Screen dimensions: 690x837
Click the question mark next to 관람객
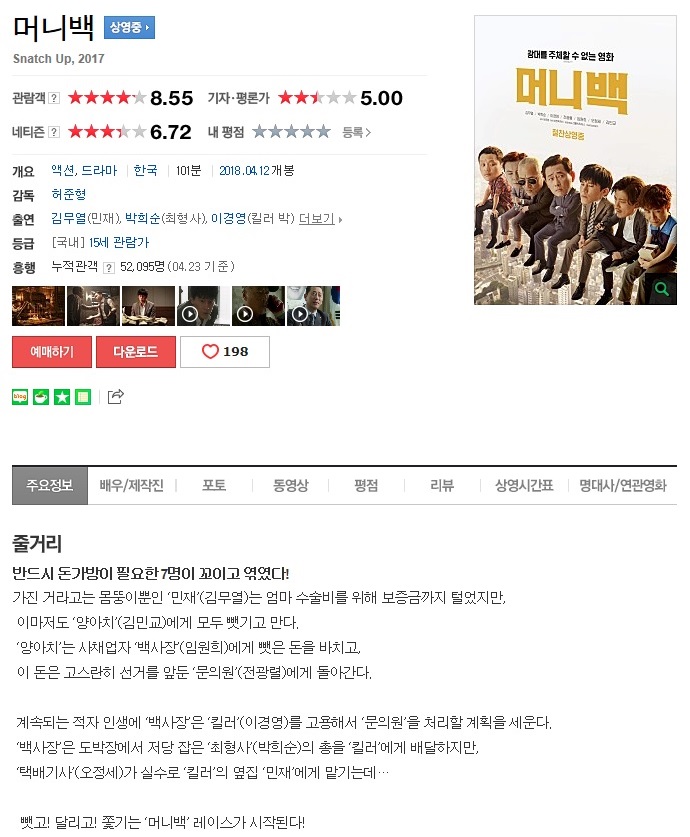coord(54,98)
